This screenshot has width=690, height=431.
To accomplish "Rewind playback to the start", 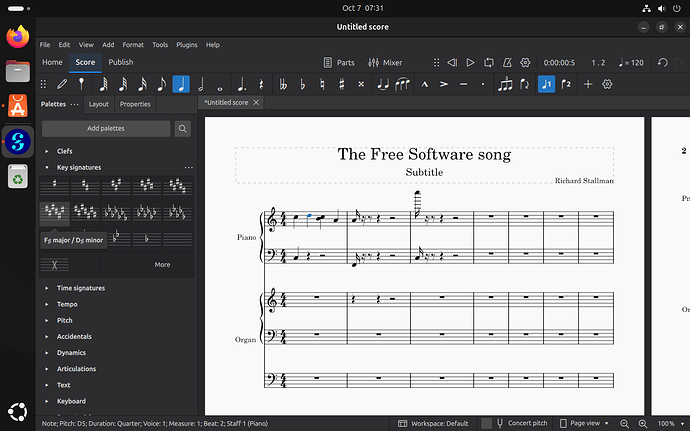I will click(452, 62).
